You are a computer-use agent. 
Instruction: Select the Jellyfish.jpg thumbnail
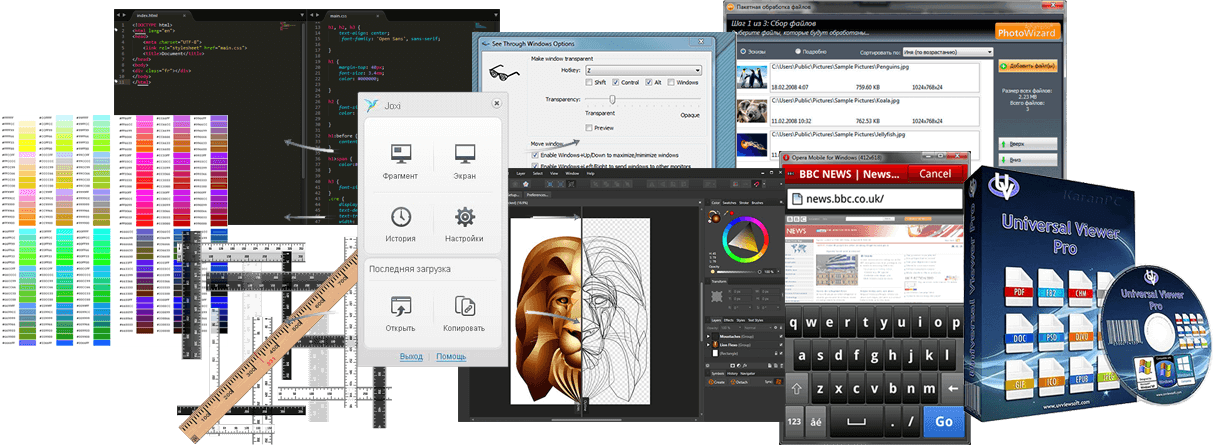click(751, 143)
